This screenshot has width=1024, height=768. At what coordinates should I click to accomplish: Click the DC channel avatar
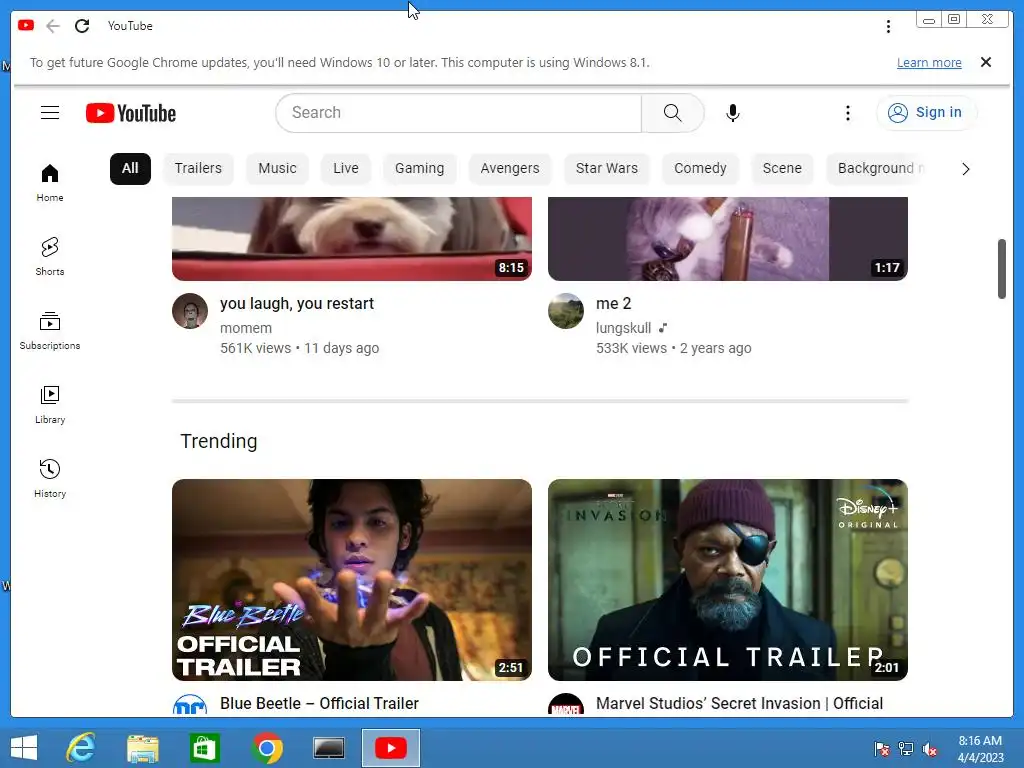(x=189, y=705)
